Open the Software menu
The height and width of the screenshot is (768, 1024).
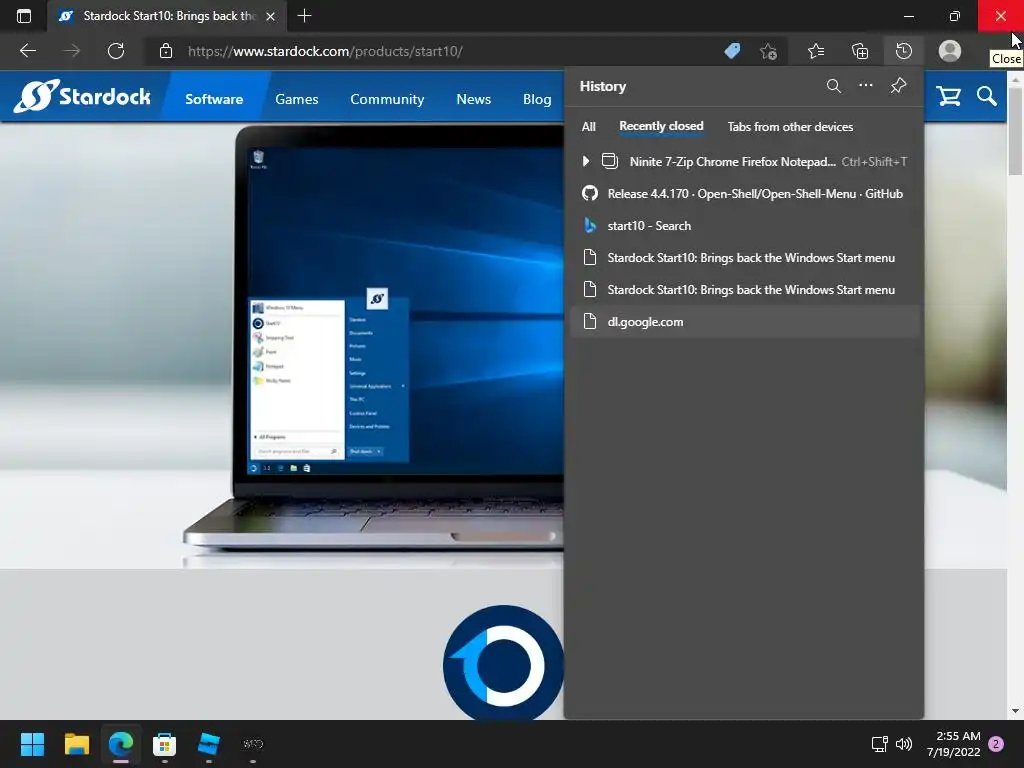pos(214,99)
